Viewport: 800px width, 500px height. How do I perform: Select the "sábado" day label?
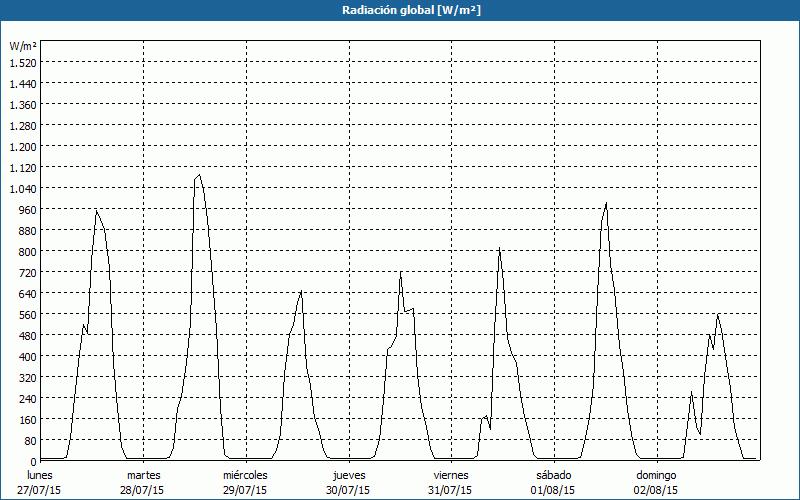(x=553, y=474)
